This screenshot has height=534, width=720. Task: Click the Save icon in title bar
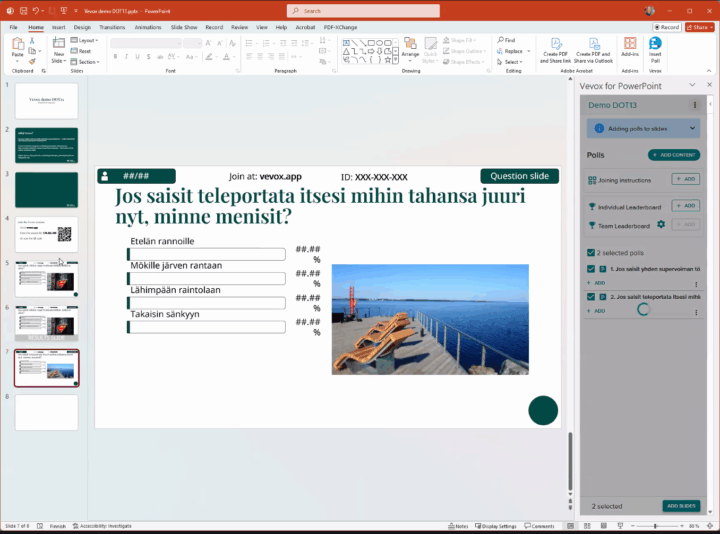23,11
